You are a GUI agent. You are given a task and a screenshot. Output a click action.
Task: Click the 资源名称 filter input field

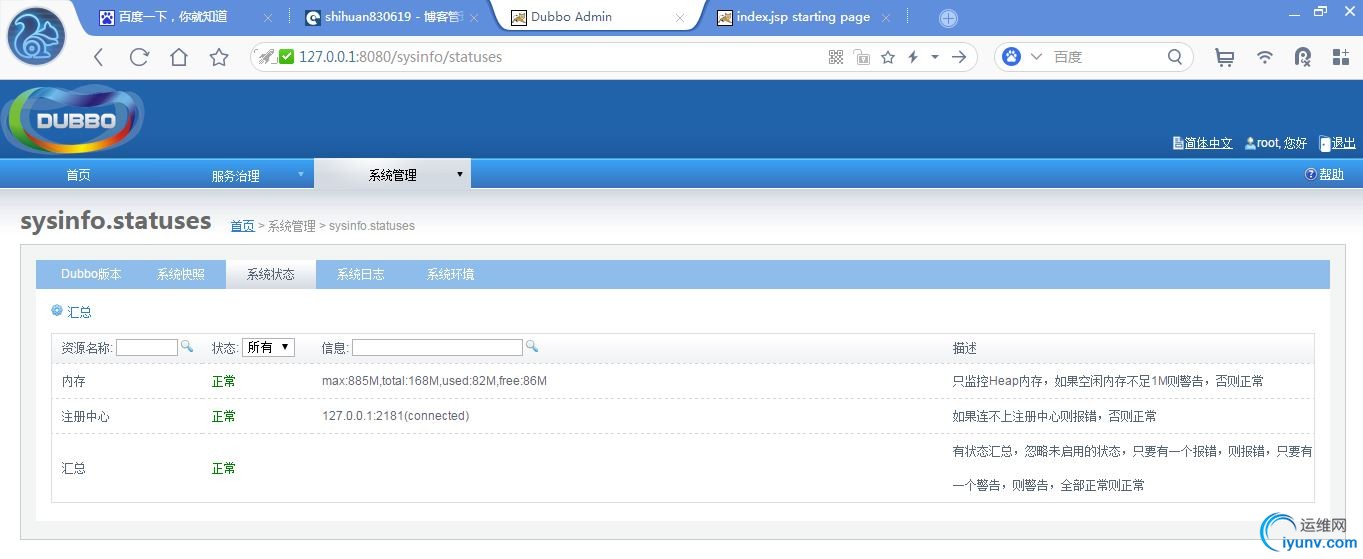point(147,347)
